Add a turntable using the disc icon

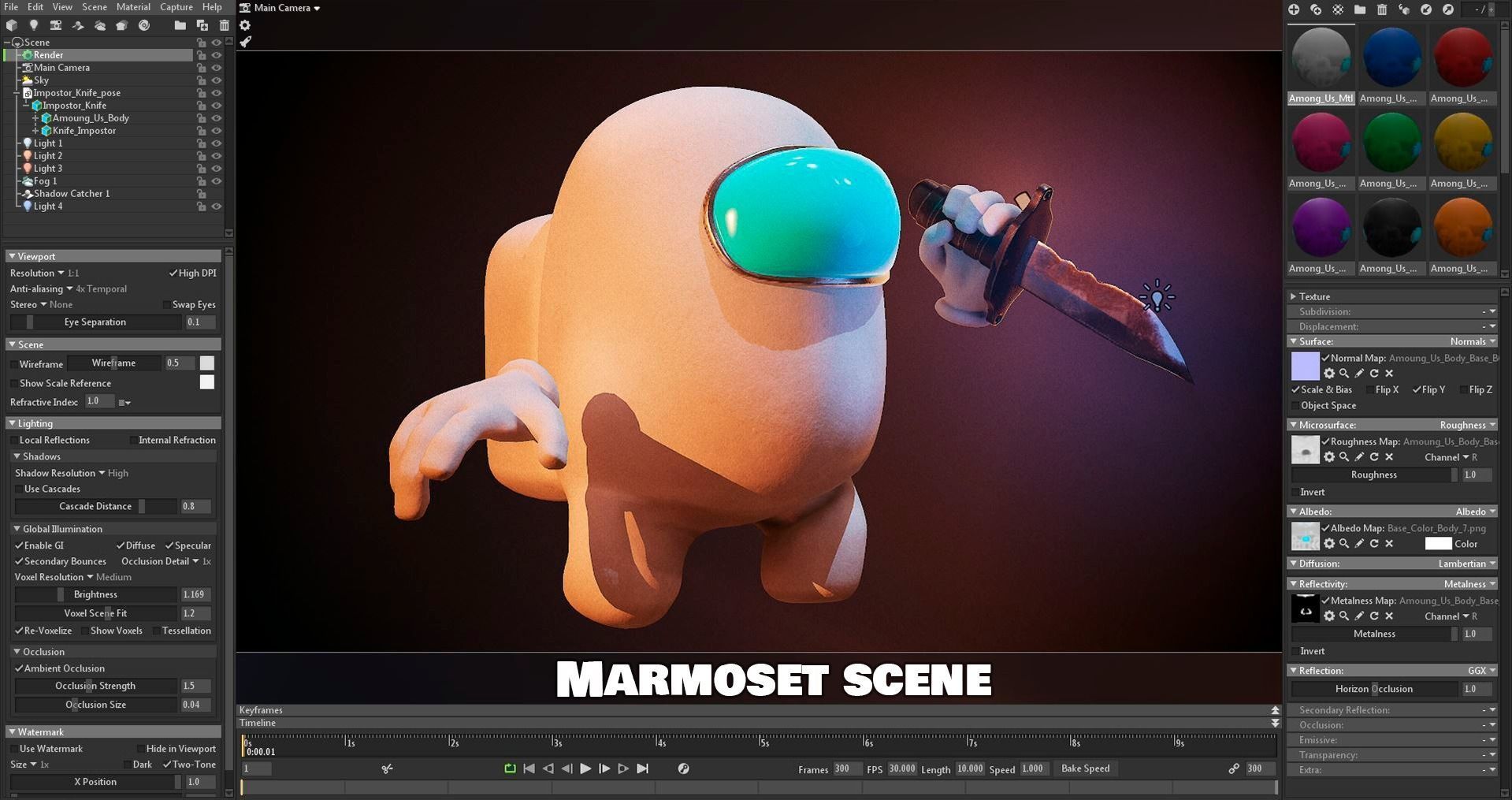coord(144,25)
